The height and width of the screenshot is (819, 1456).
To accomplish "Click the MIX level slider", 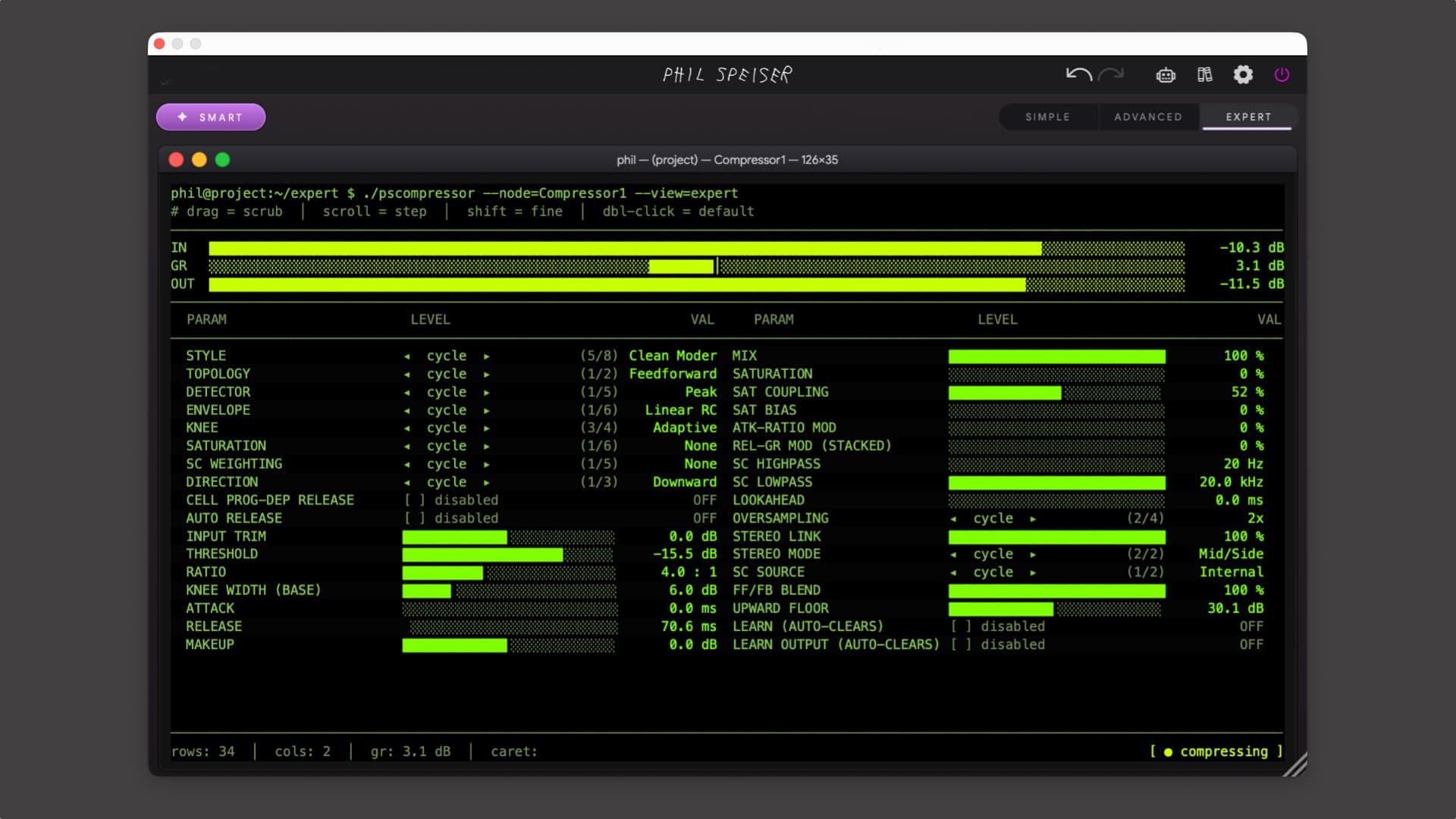I will 1056,356.
